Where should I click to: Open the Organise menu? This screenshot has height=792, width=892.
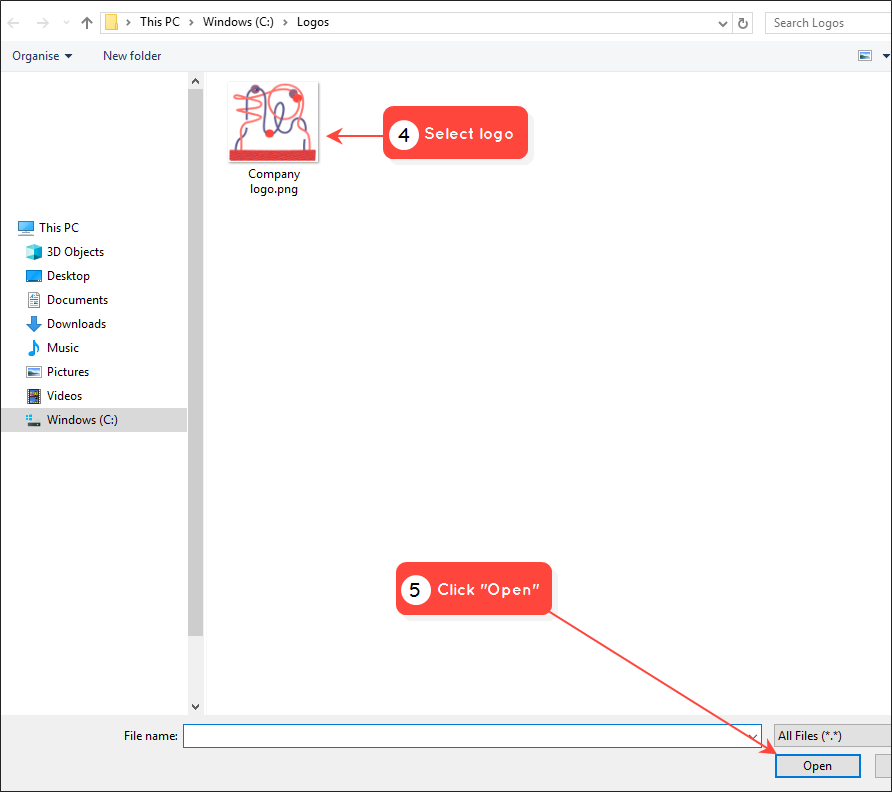click(x=42, y=56)
